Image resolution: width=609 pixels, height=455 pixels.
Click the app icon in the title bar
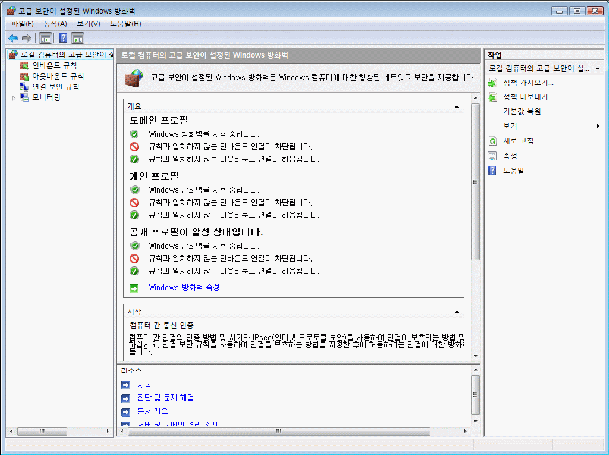click(12, 10)
